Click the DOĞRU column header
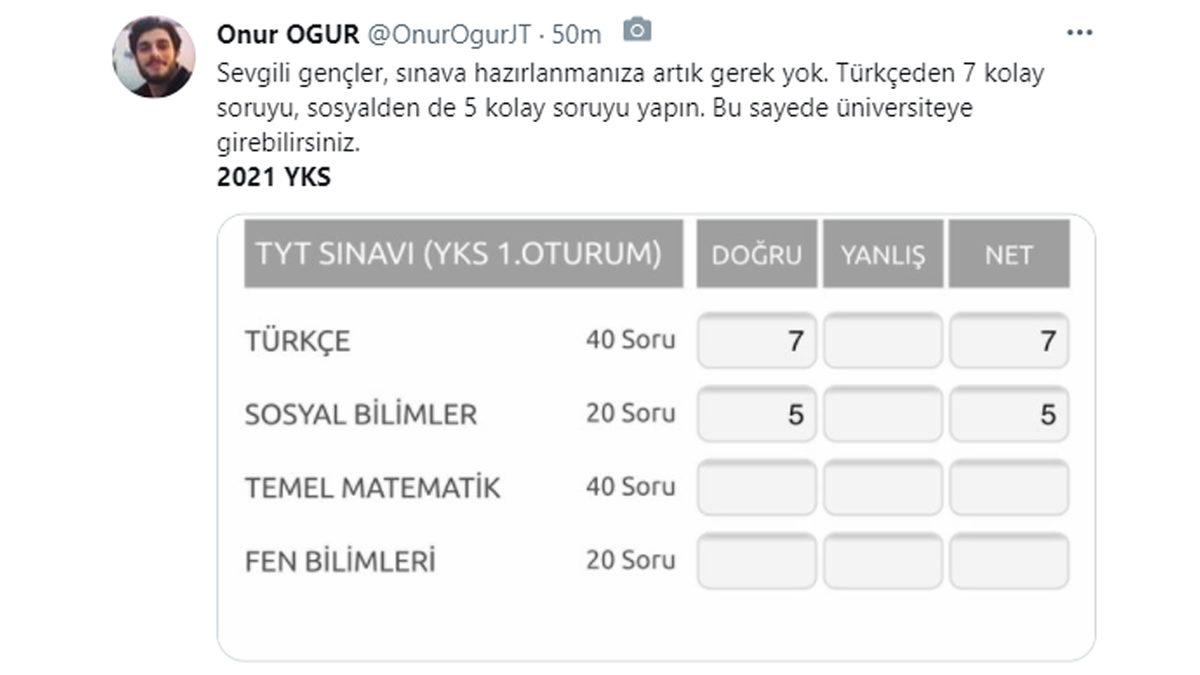This screenshot has width=1200, height=675. pyautogui.click(x=756, y=254)
